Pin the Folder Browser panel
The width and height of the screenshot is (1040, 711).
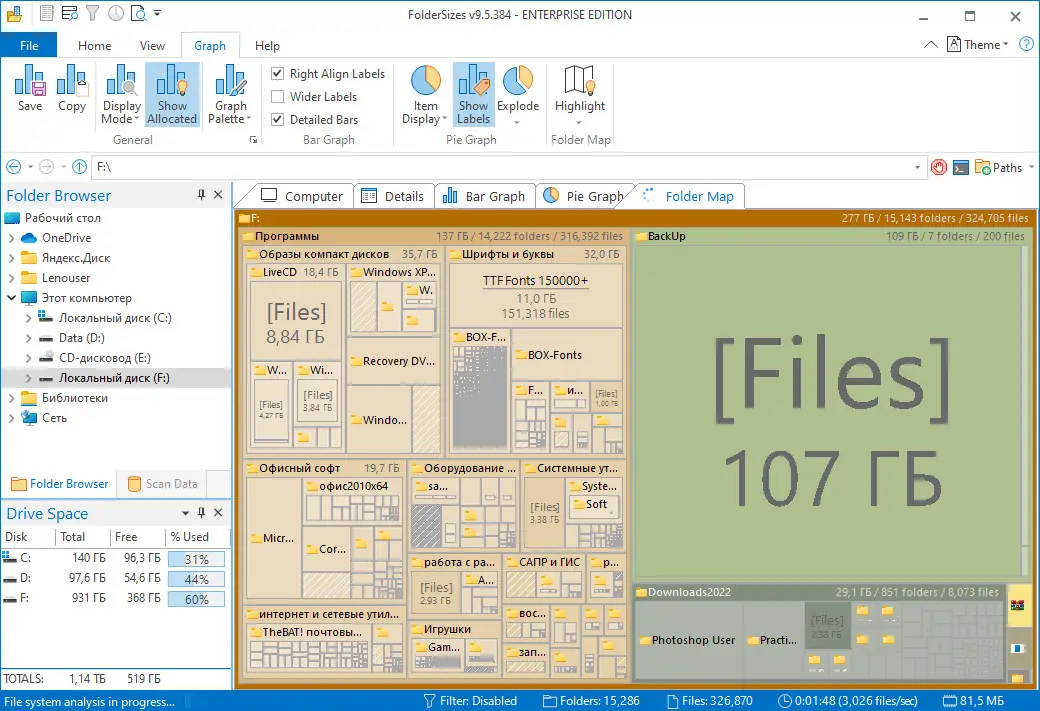[201, 194]
